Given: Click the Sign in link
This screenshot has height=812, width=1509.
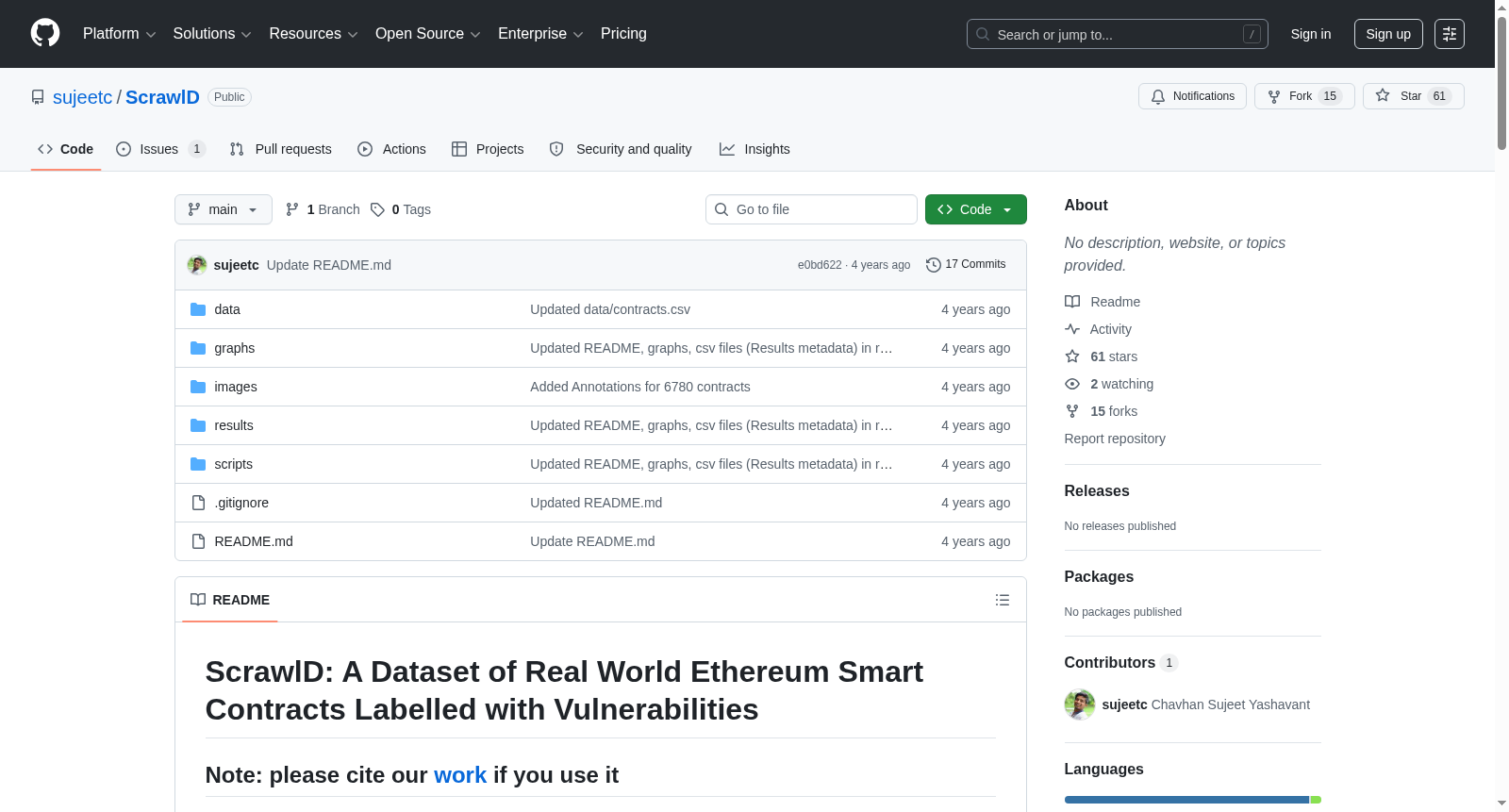Looking at the screenshot, I should 1311,34.
